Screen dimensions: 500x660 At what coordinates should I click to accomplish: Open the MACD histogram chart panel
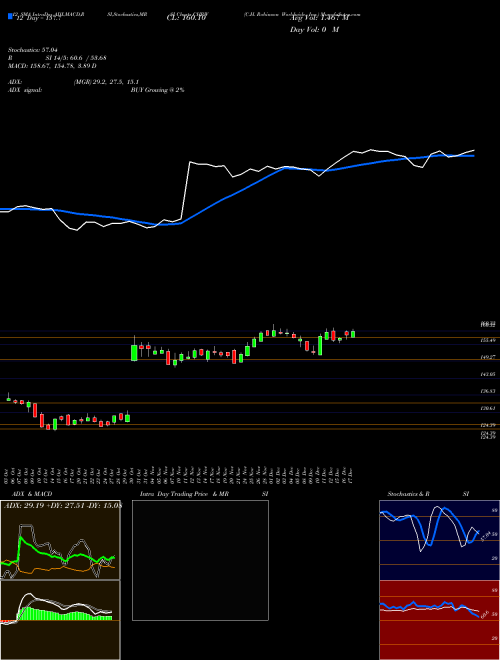(60, 620)
